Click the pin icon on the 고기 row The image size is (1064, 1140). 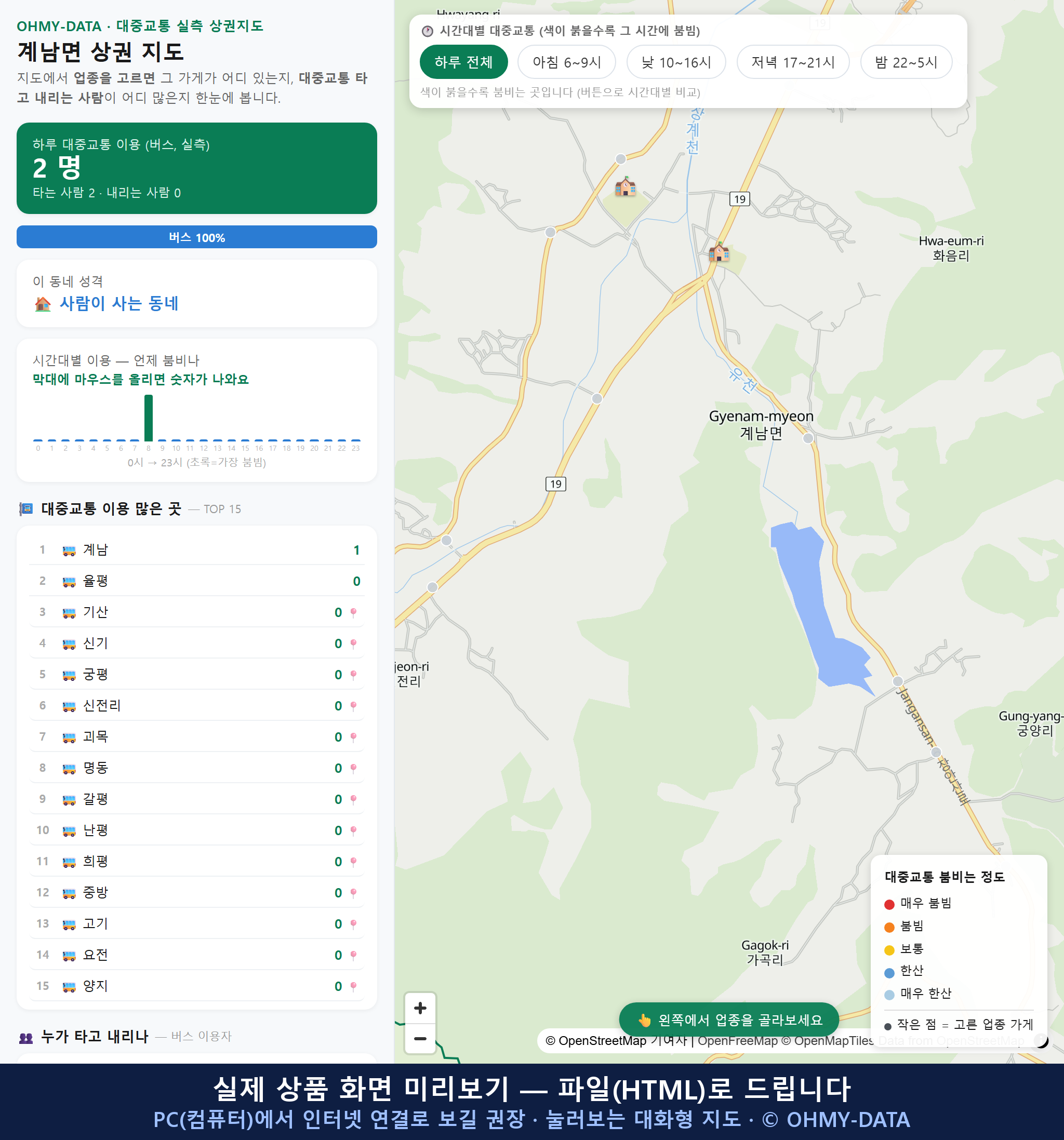tap(353, 924)
